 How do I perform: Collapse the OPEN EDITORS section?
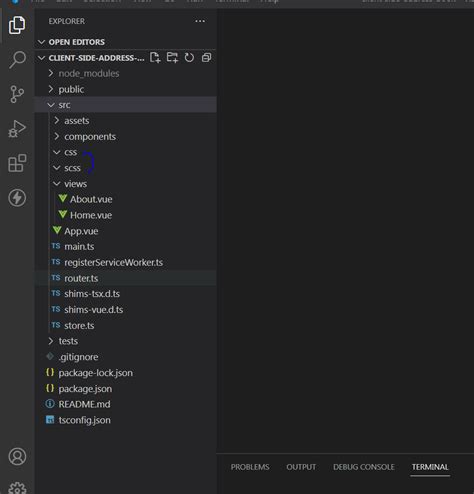pos(41,42)
